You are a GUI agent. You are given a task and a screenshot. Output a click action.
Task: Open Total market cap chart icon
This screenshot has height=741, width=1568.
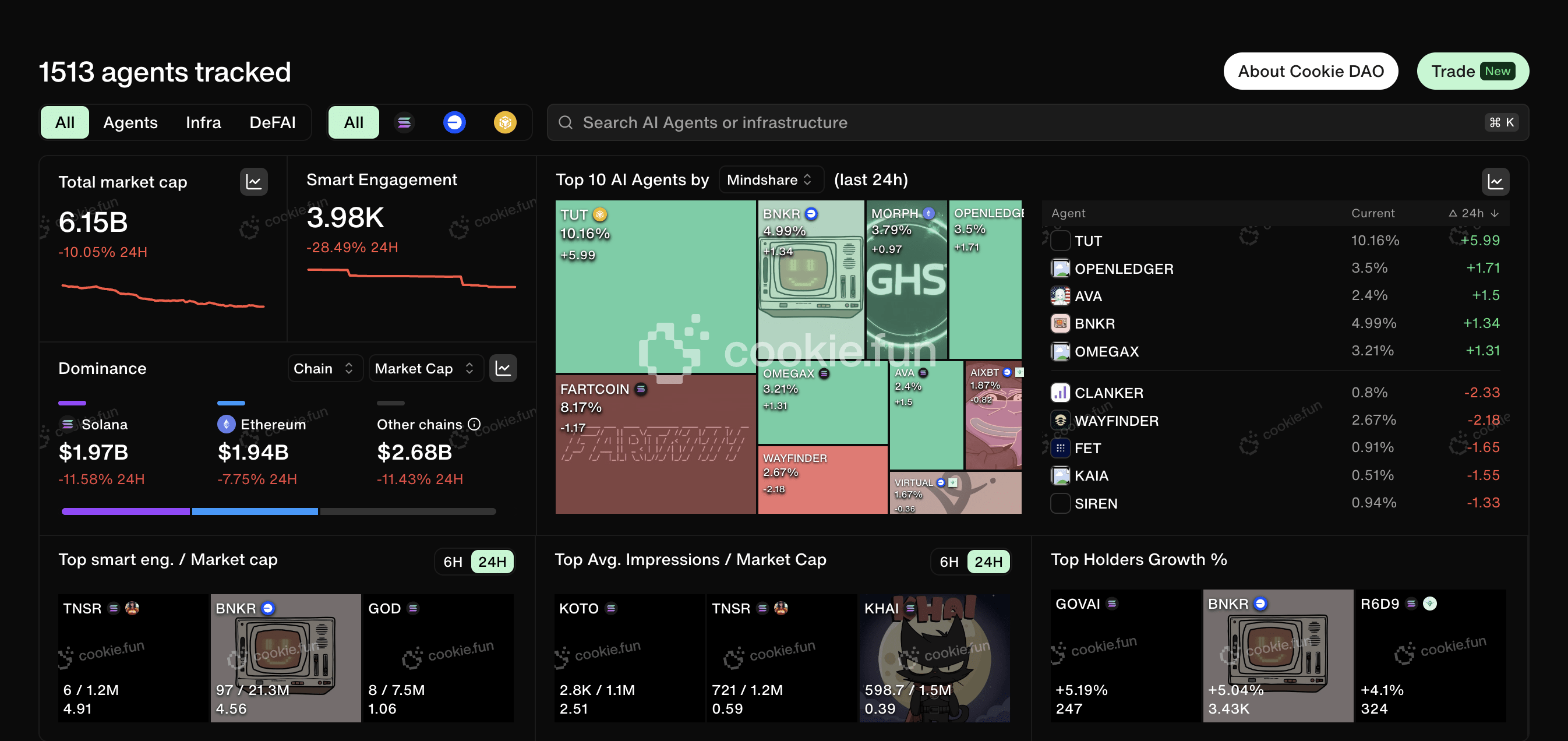[x=254, y=181]
